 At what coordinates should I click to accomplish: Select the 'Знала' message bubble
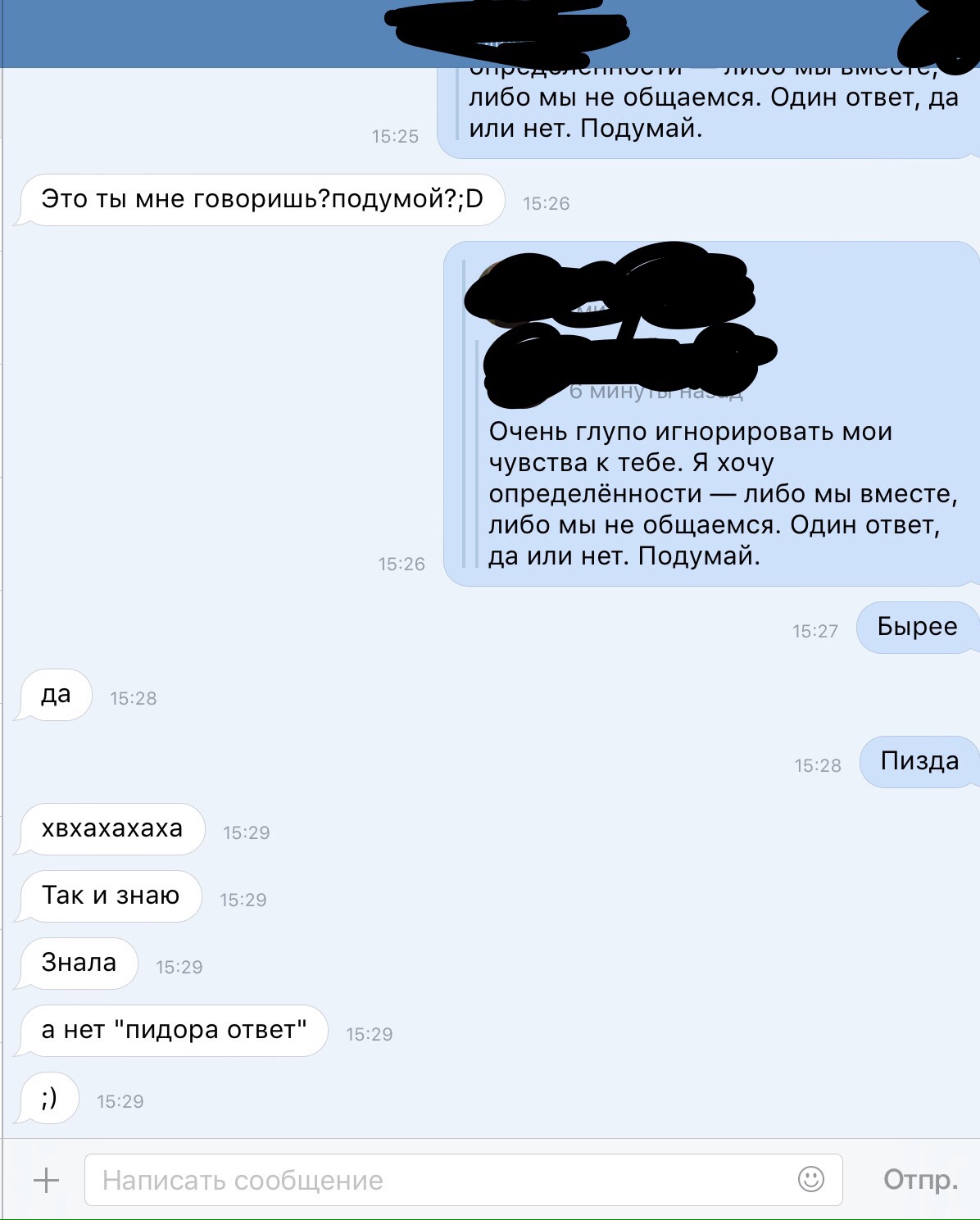click(78, 964)
